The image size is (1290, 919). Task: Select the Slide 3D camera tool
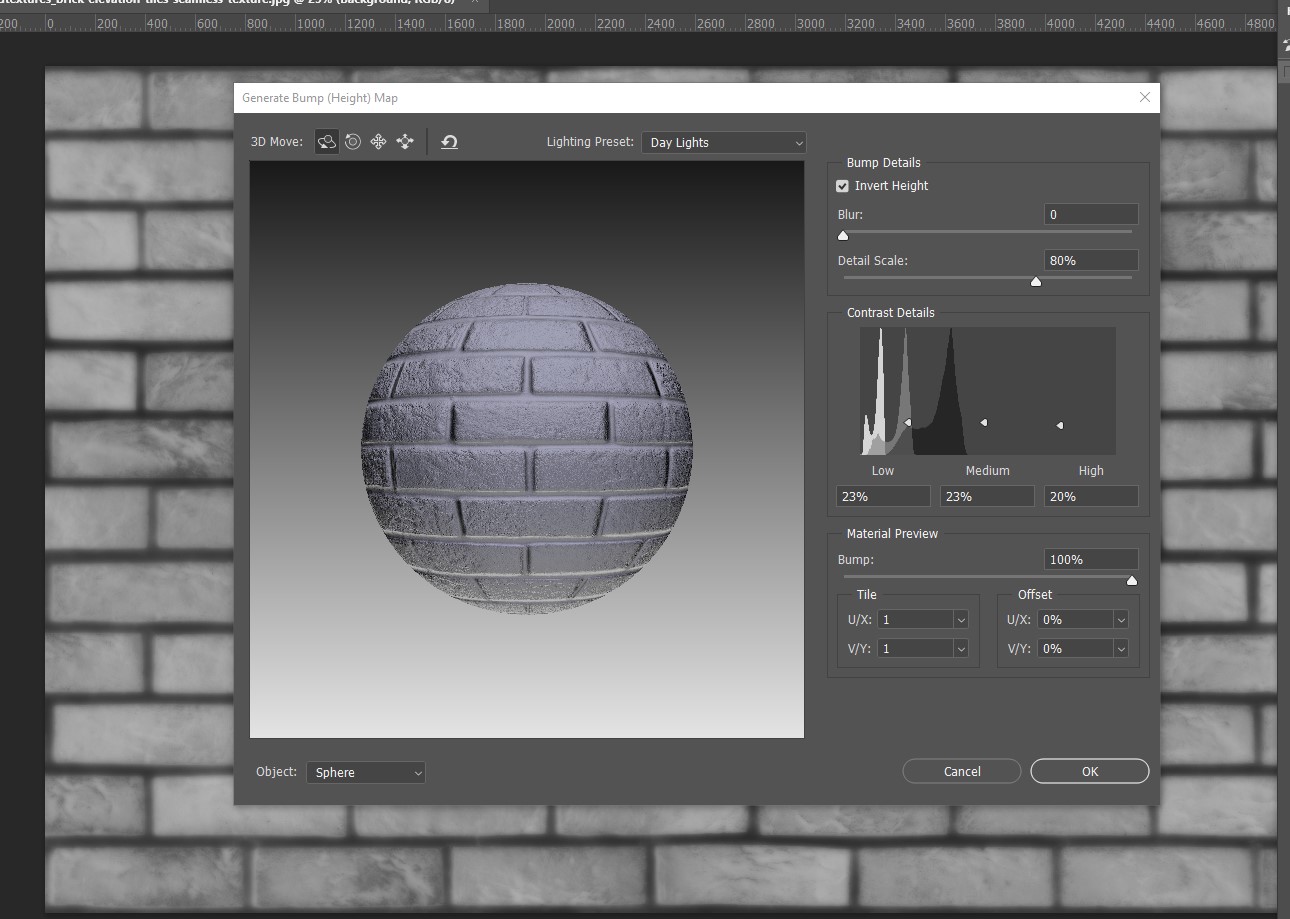(405, 142)
